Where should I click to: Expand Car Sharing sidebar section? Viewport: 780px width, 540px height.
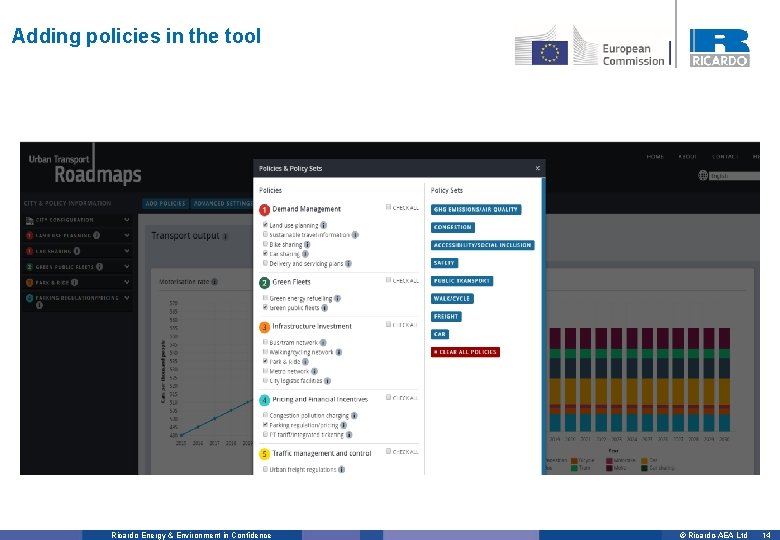[x=127, y=251]
